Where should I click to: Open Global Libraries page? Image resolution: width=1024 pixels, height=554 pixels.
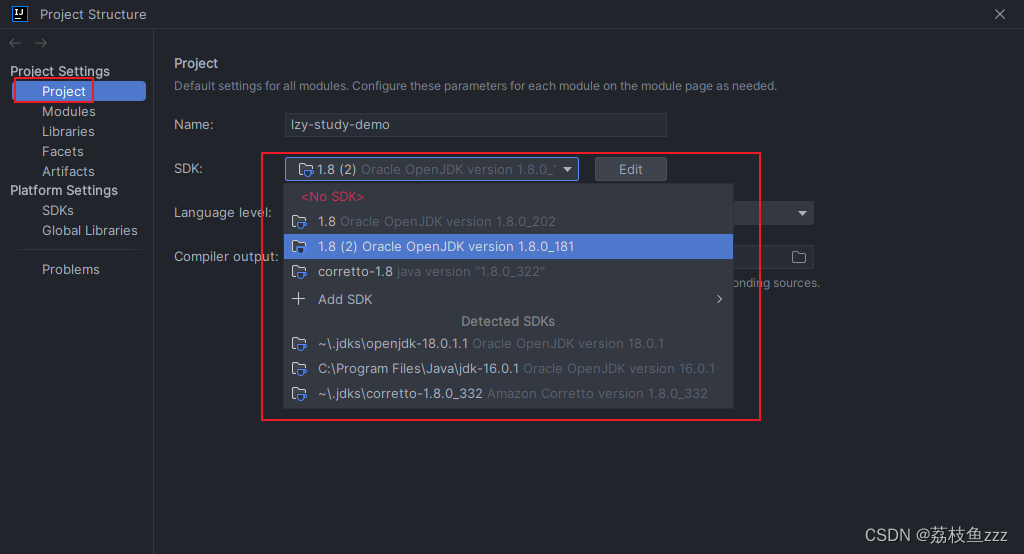pos(89,231)
